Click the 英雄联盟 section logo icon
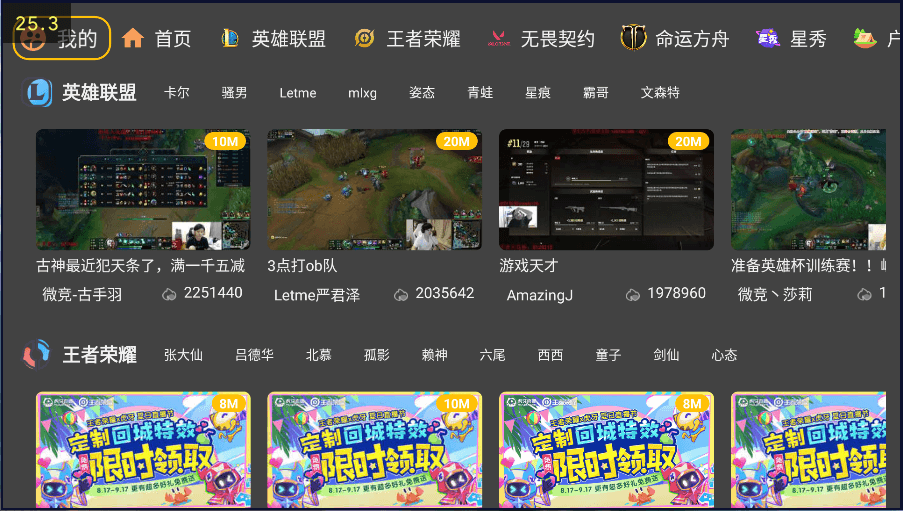 37,92
